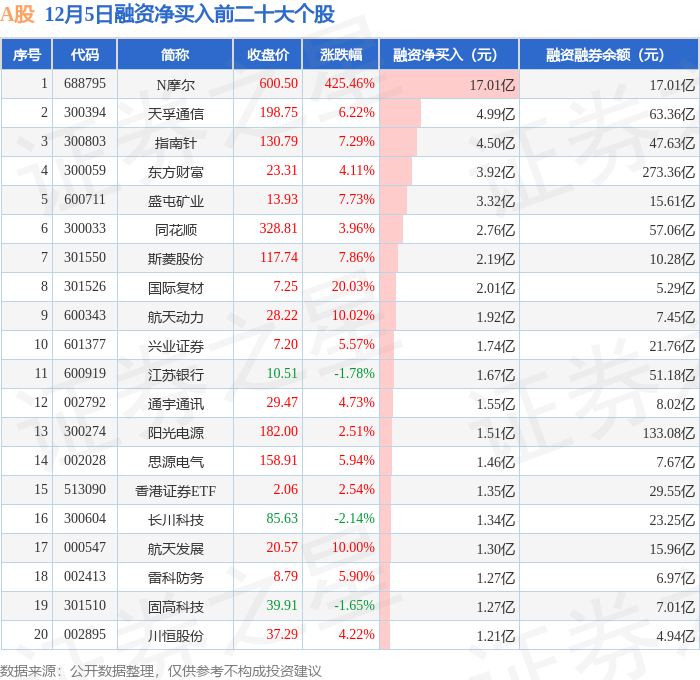Click the 20.03% change value
Viewport: 700px width, 680px height.
353,287
